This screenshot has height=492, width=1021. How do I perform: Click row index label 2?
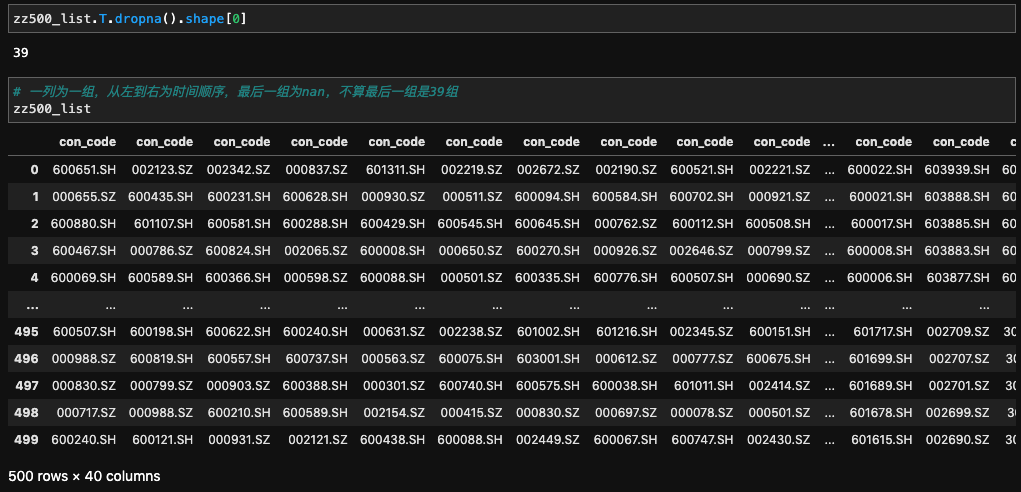pos(34,223)
